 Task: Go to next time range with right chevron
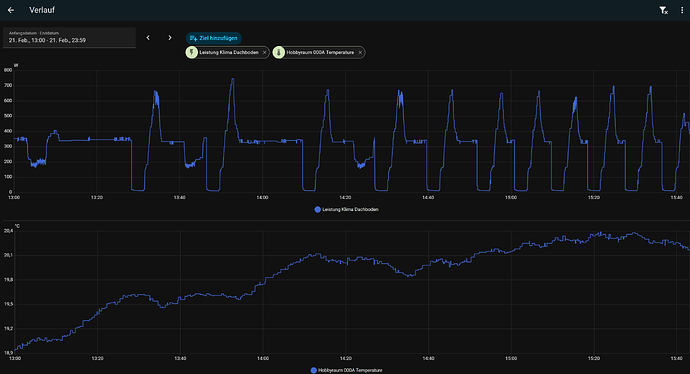[170, 38]
